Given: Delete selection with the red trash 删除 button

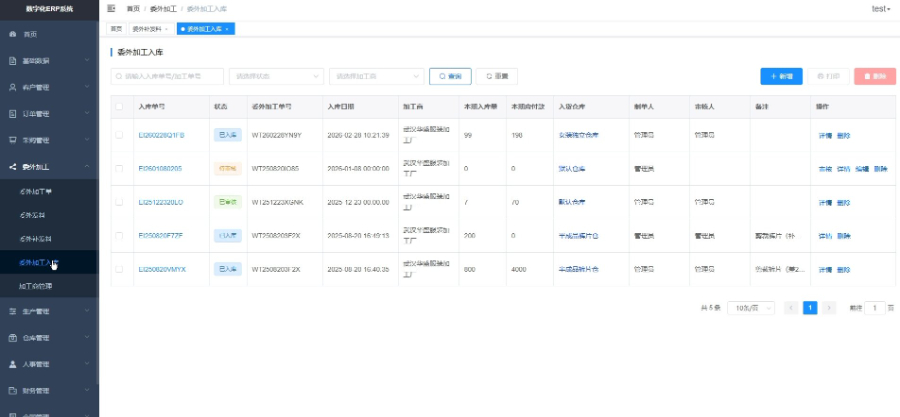Looking at the screenshot, I should (x=875, y=76).
